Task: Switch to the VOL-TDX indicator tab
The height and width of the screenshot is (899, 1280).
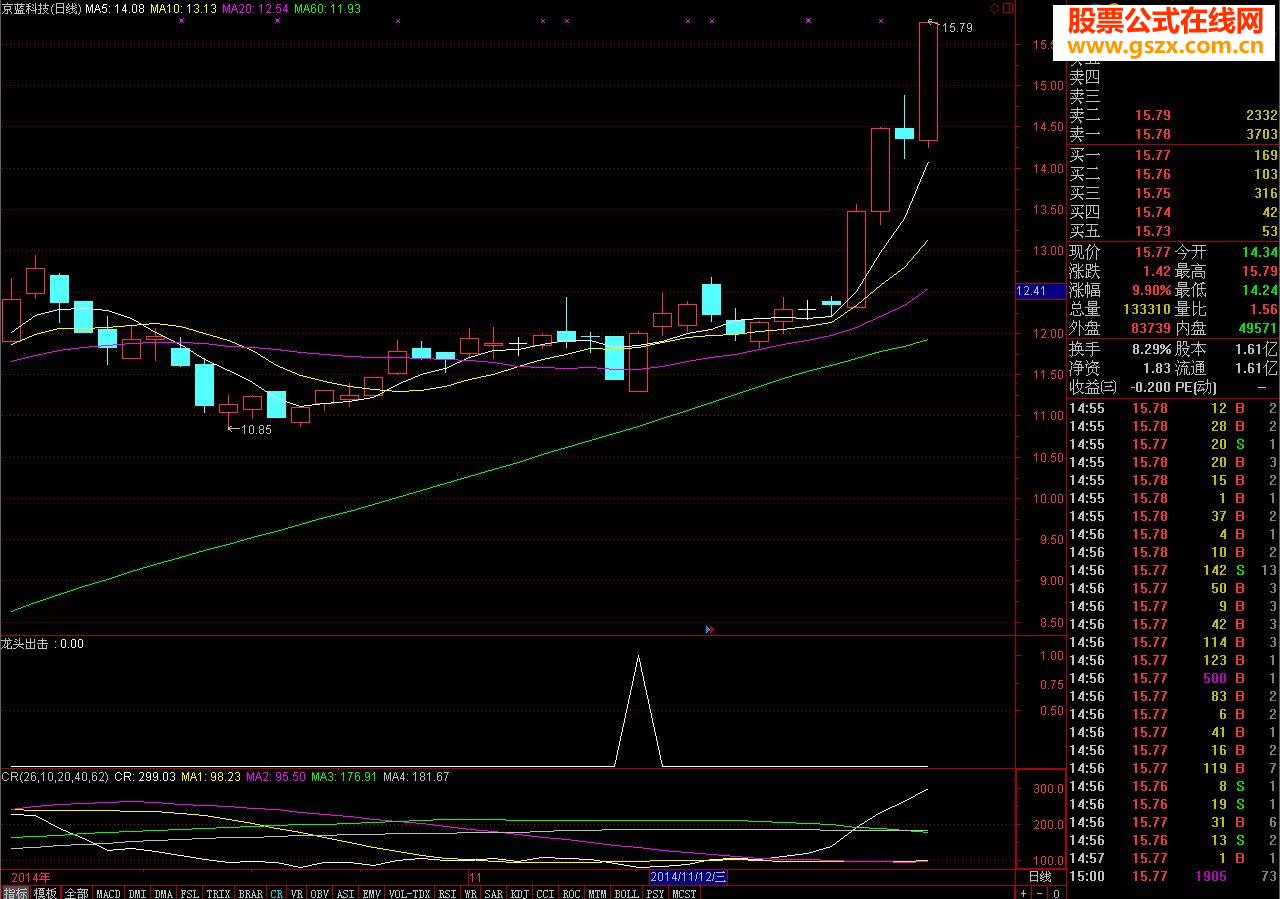Action: pos(409,893)
